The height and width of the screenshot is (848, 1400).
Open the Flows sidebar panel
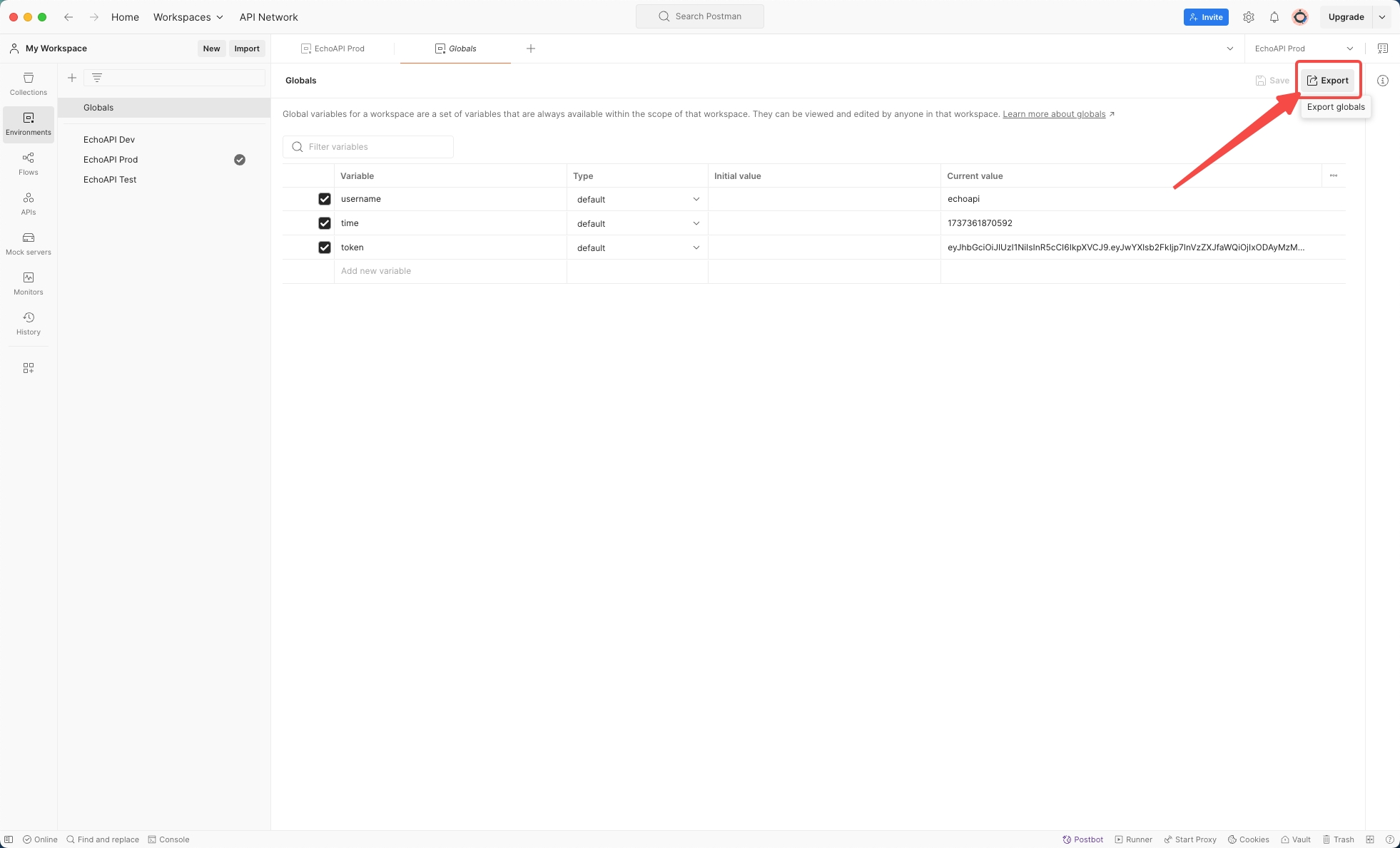pos(29,163)
